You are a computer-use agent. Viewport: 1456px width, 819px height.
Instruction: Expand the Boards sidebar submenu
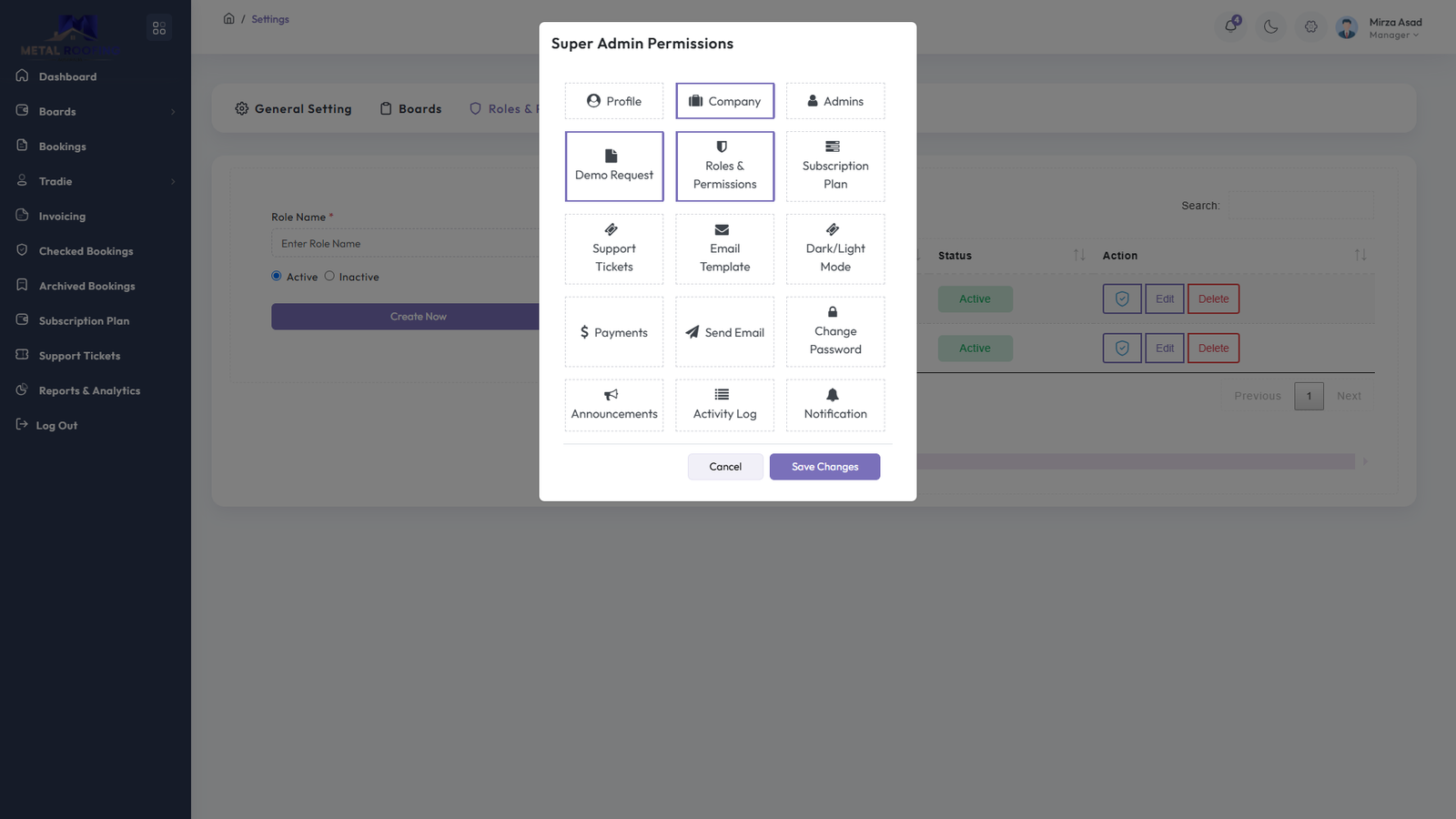coord(173,112)
